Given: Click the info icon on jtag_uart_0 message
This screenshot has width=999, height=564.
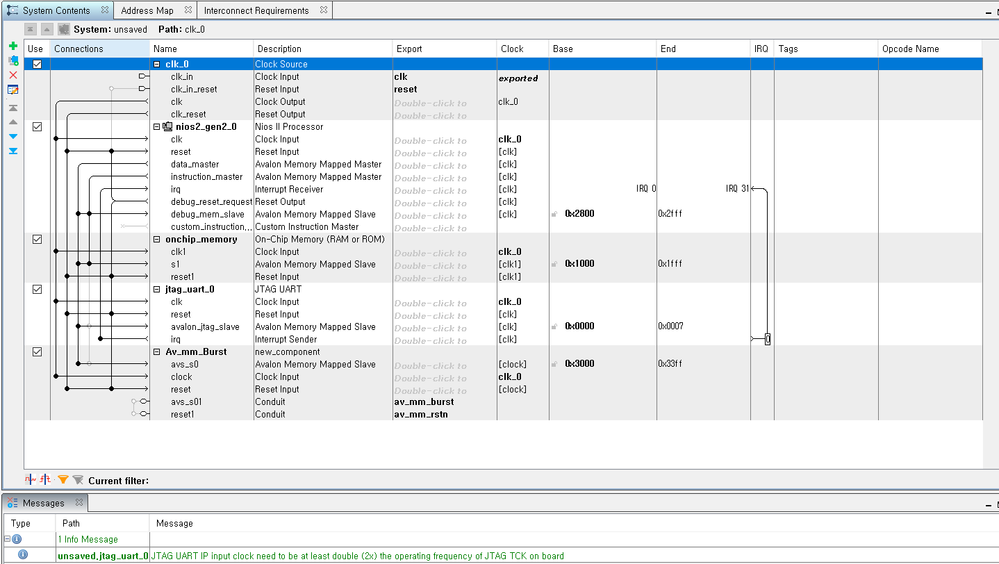Looking at the screenshot, I should 23,555.
